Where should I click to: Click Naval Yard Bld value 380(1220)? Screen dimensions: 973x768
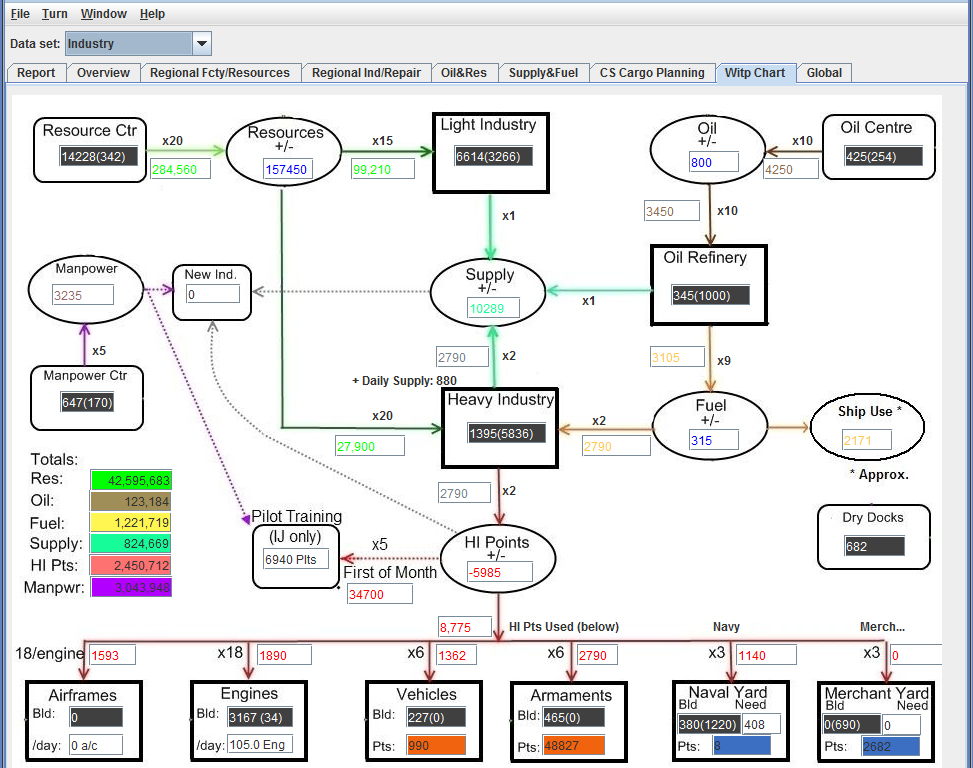pos(708,724)
